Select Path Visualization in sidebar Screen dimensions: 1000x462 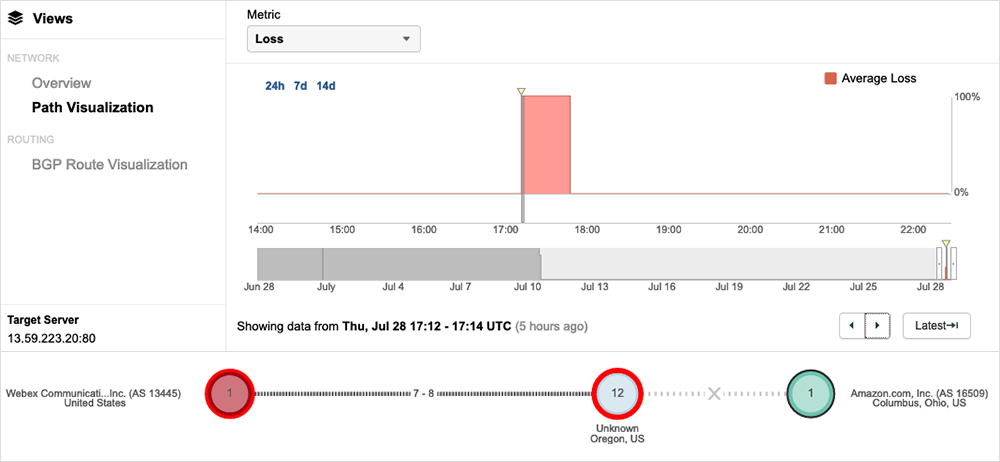pos(92,107)
